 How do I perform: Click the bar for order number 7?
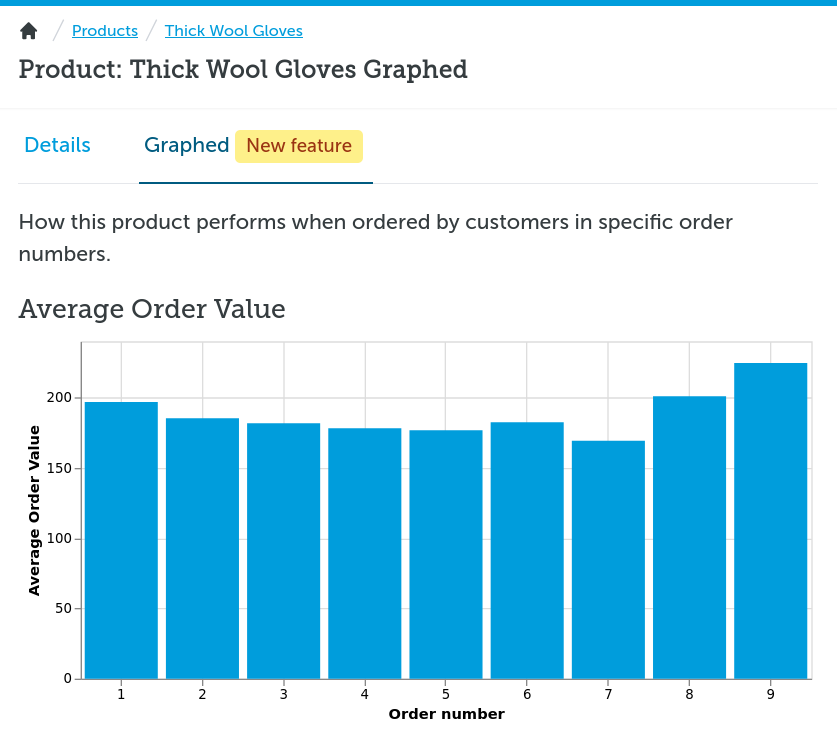[608, 559]
